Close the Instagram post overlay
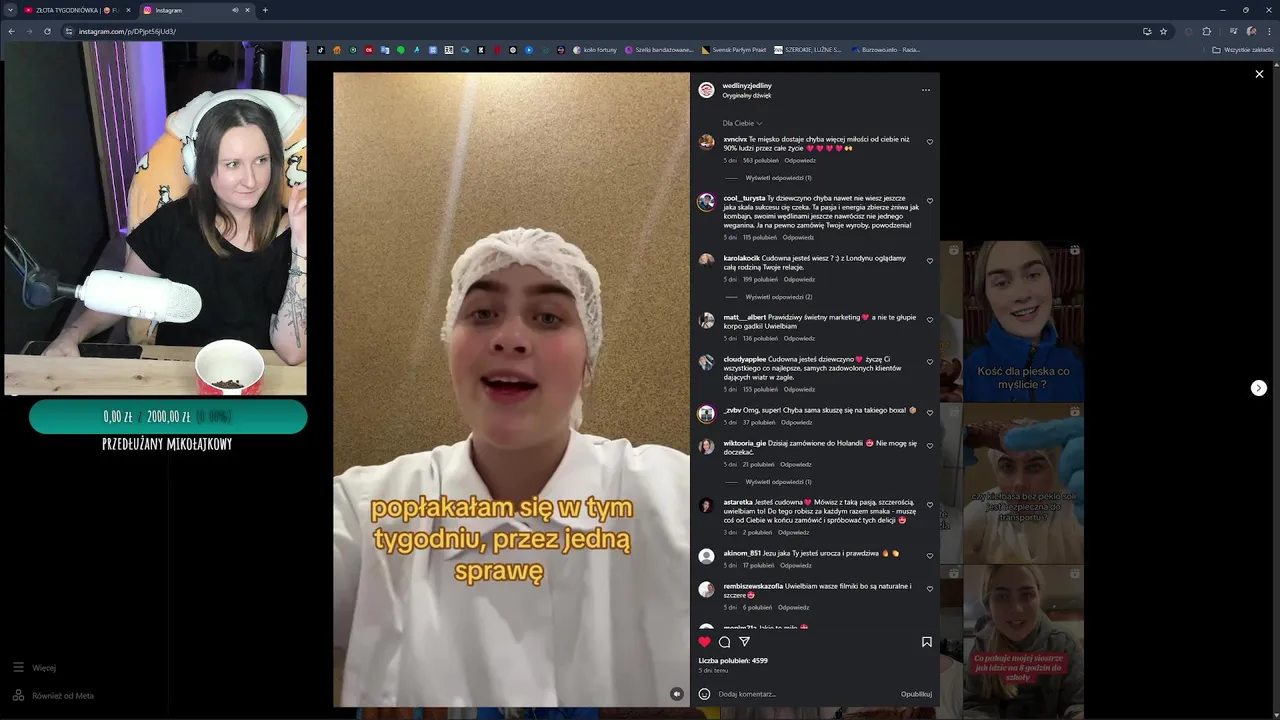Screen dimensions: 1280x720 click(1259, 74)
